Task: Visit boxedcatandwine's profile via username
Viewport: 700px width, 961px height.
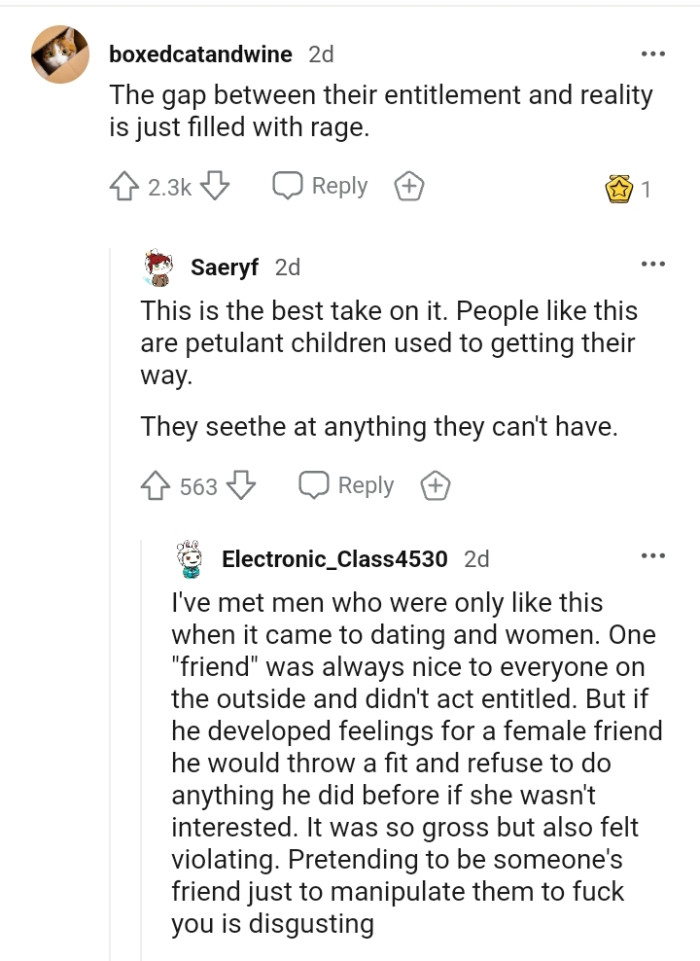Action: [x=200, y=54]
